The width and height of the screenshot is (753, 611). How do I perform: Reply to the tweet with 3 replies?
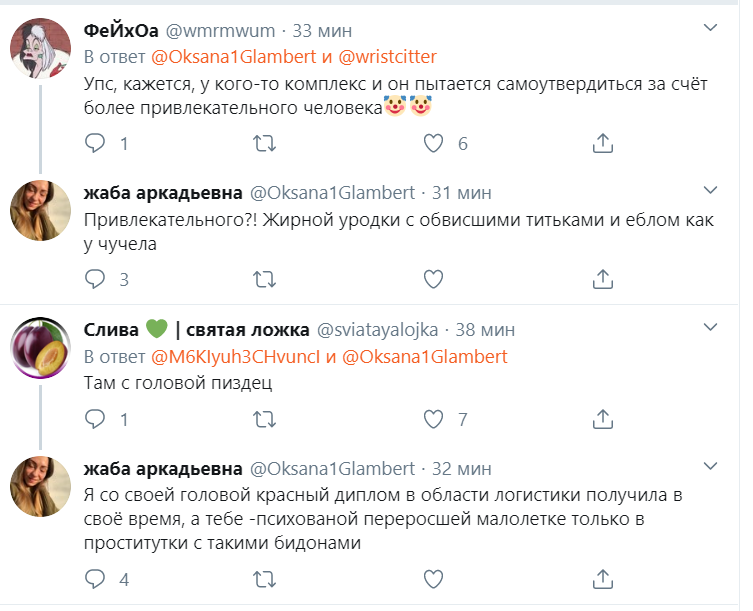coord(95,279)
